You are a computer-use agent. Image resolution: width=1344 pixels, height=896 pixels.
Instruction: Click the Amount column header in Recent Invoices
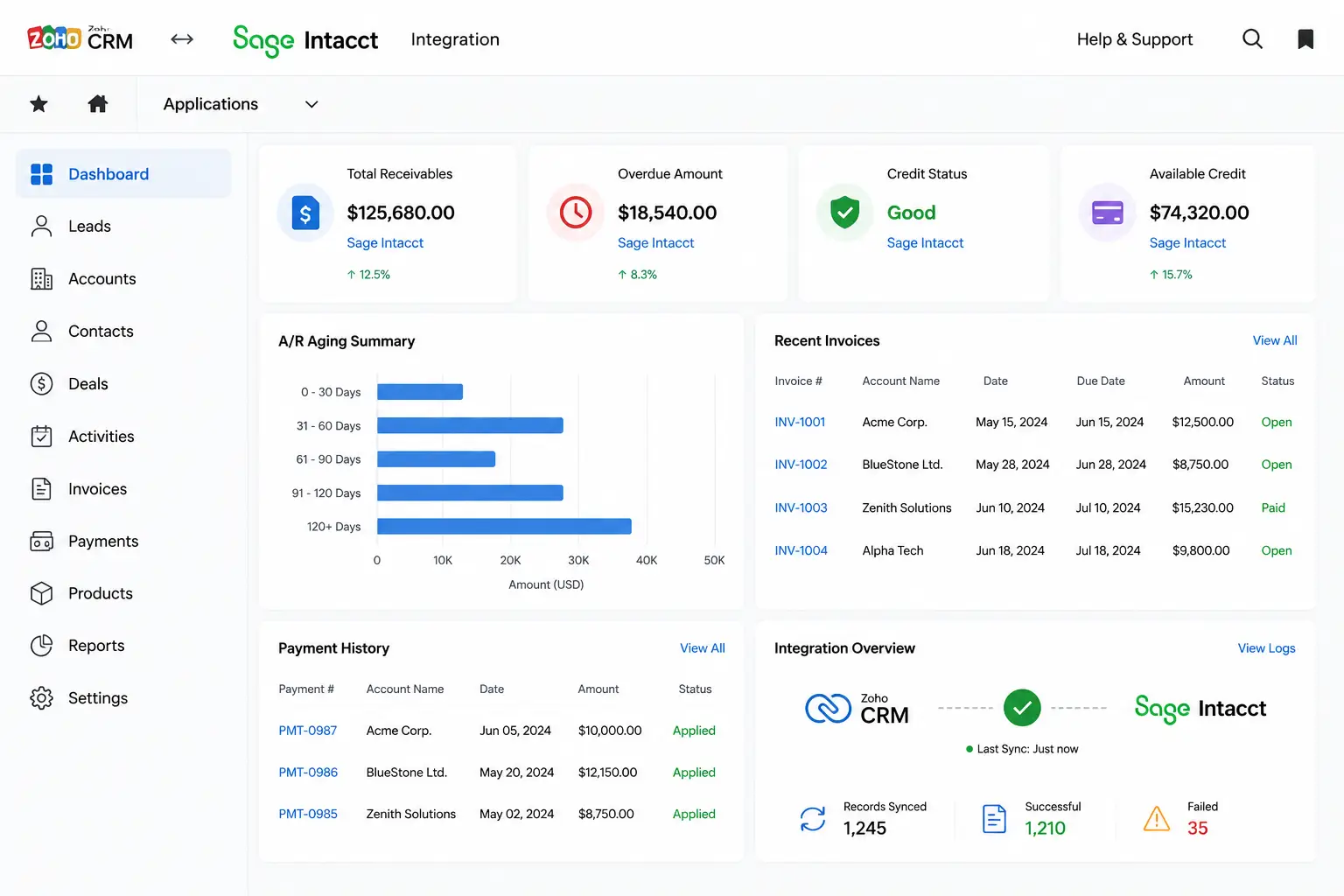coord(1204,381)
